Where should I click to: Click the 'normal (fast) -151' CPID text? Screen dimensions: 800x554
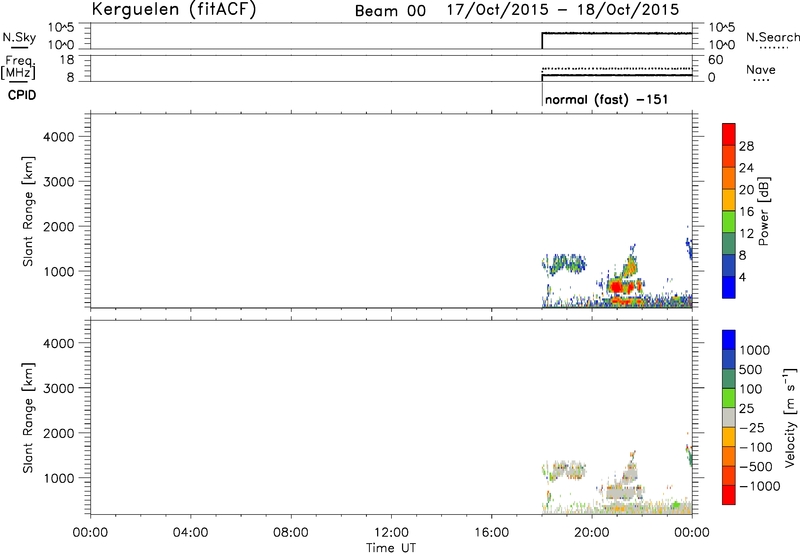click(x=606, y=99)
